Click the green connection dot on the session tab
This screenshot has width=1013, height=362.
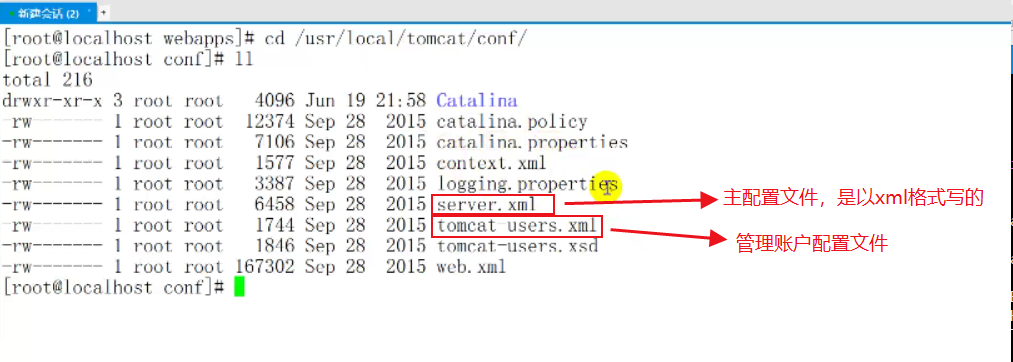point(11,13)
